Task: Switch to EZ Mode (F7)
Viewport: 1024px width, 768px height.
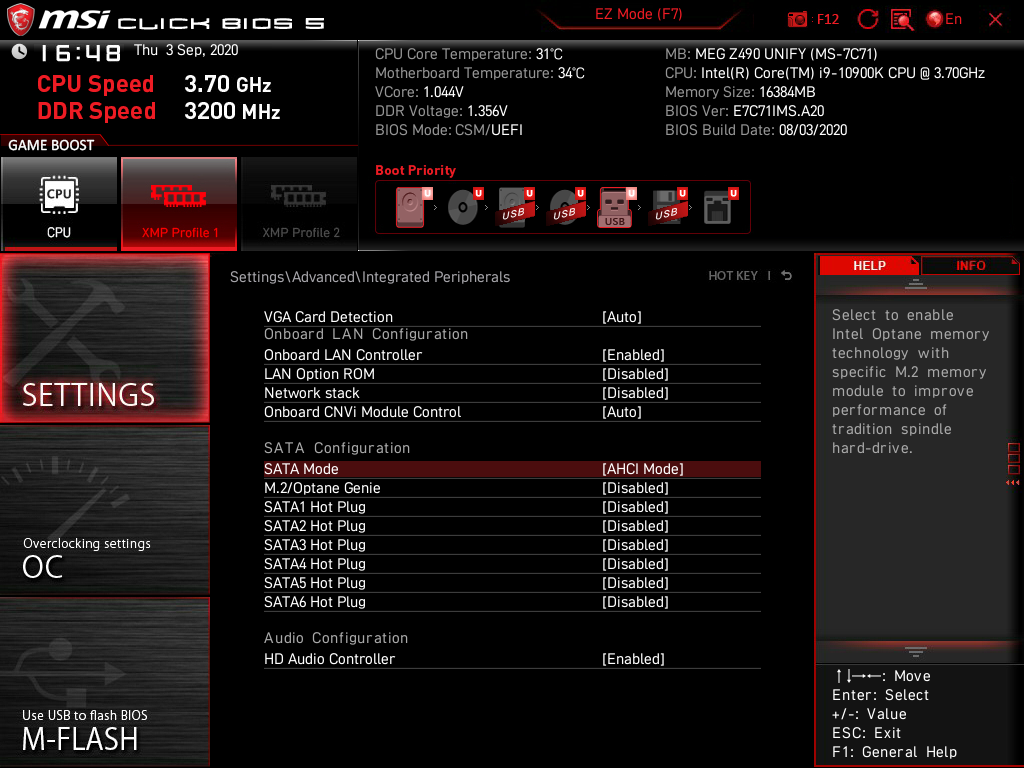Action: point(638,14)
